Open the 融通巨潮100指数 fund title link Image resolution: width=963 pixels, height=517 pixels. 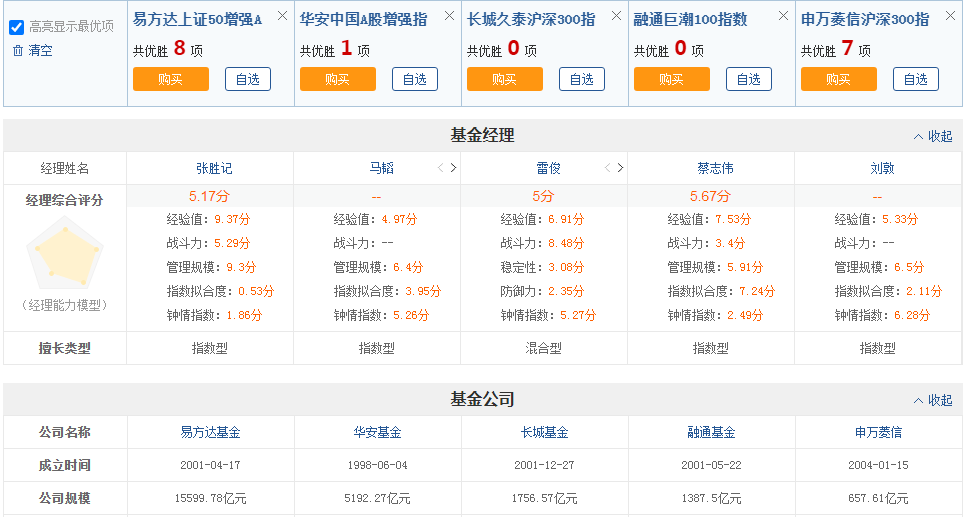(691, 20)
